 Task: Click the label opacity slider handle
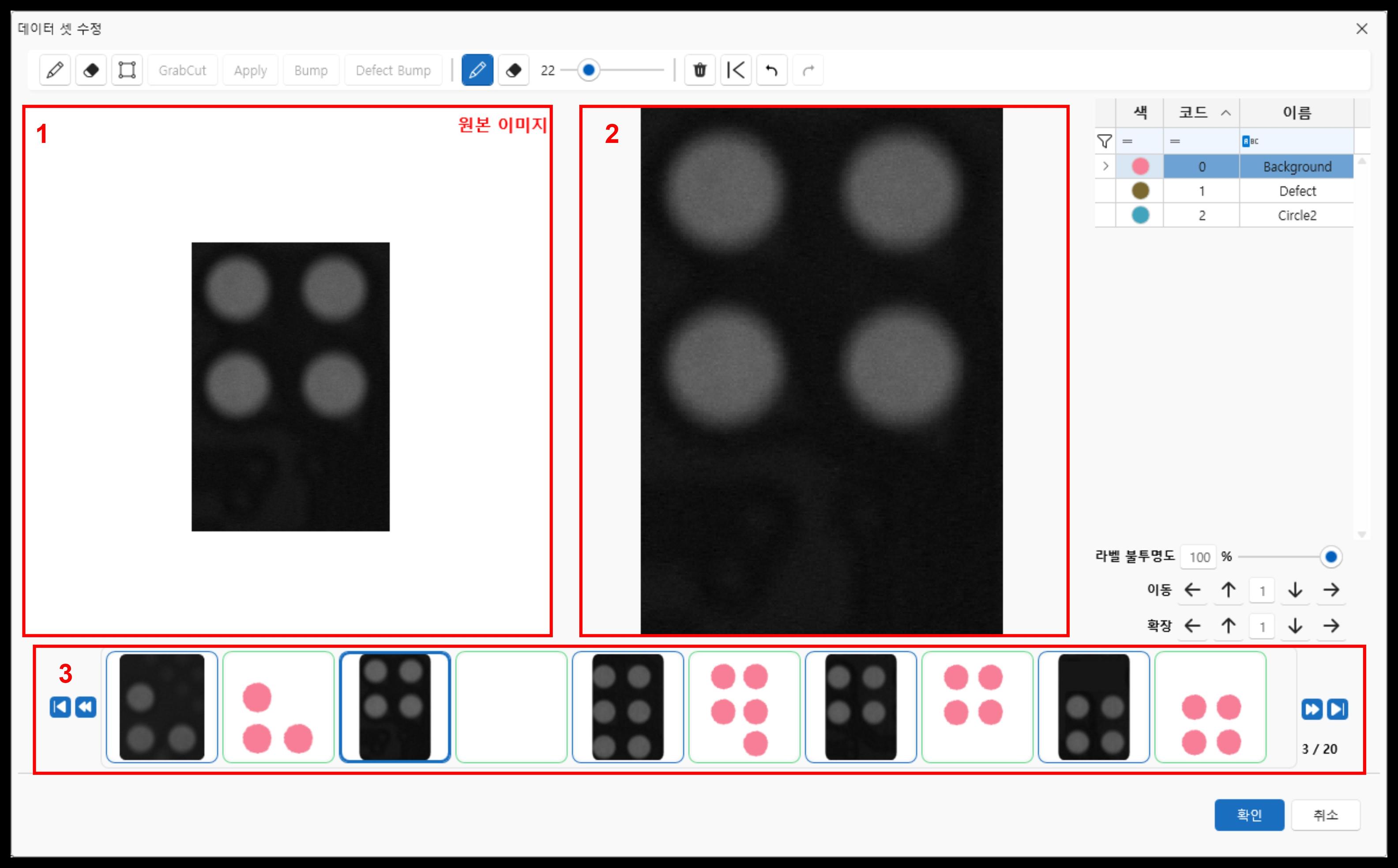pos(1330,557)
